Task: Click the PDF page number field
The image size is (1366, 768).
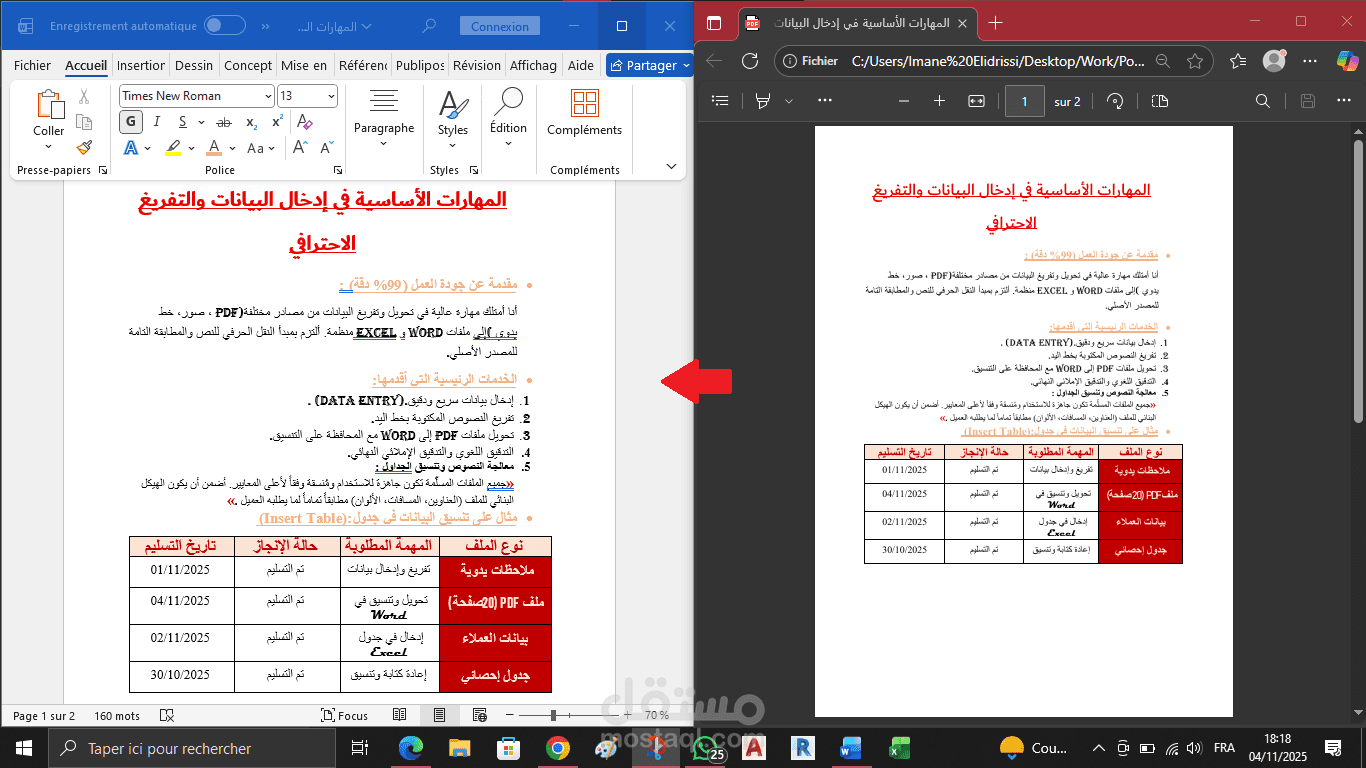Action: coord(1025,101)
